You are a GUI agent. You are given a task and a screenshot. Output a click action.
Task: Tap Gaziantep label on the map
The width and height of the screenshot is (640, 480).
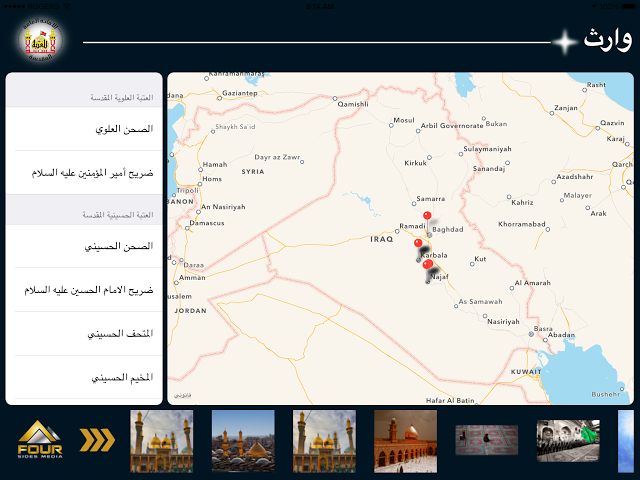pyautogui.click(x=240, y=93)
